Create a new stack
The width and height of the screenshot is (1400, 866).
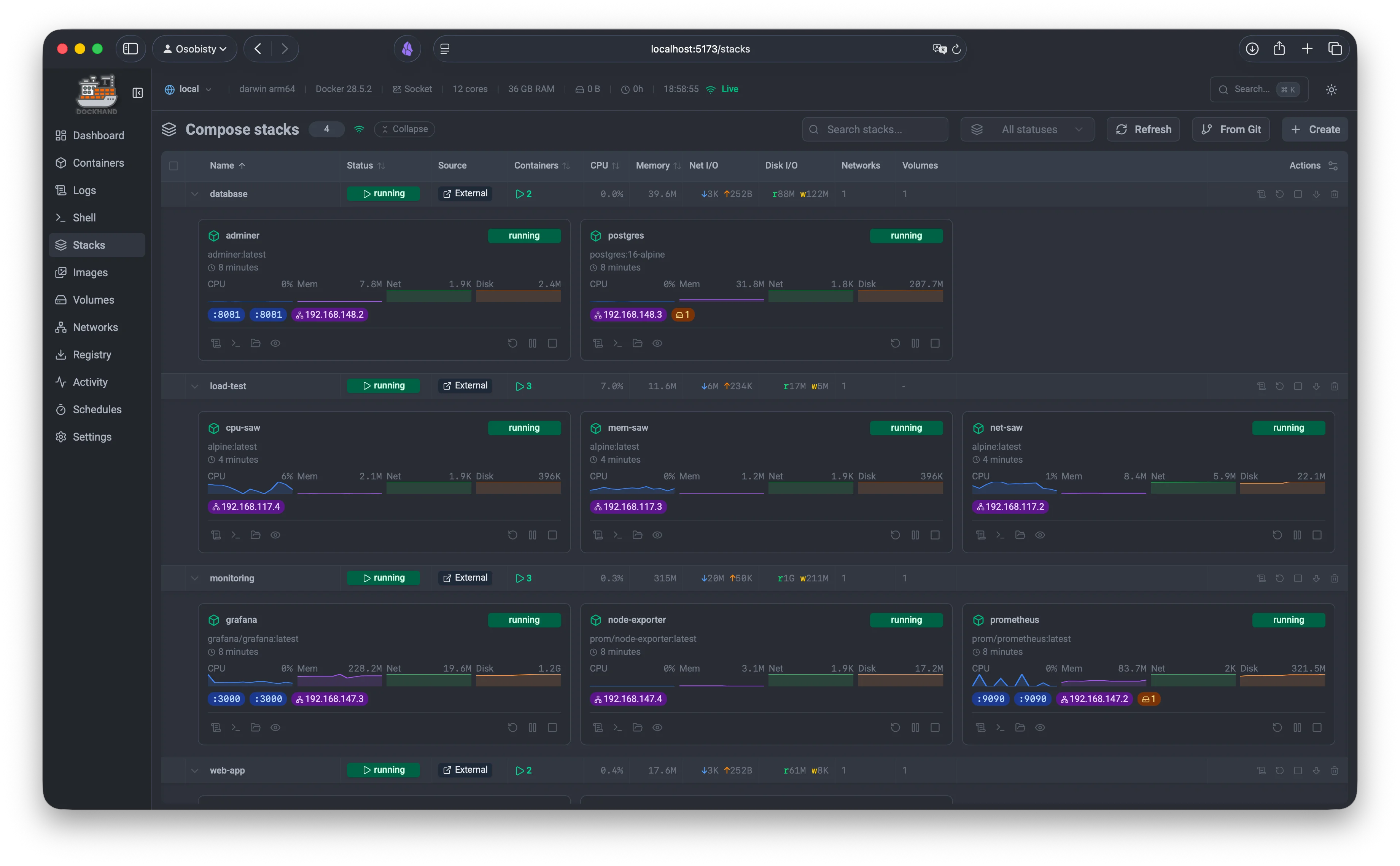pos(1315,129)
